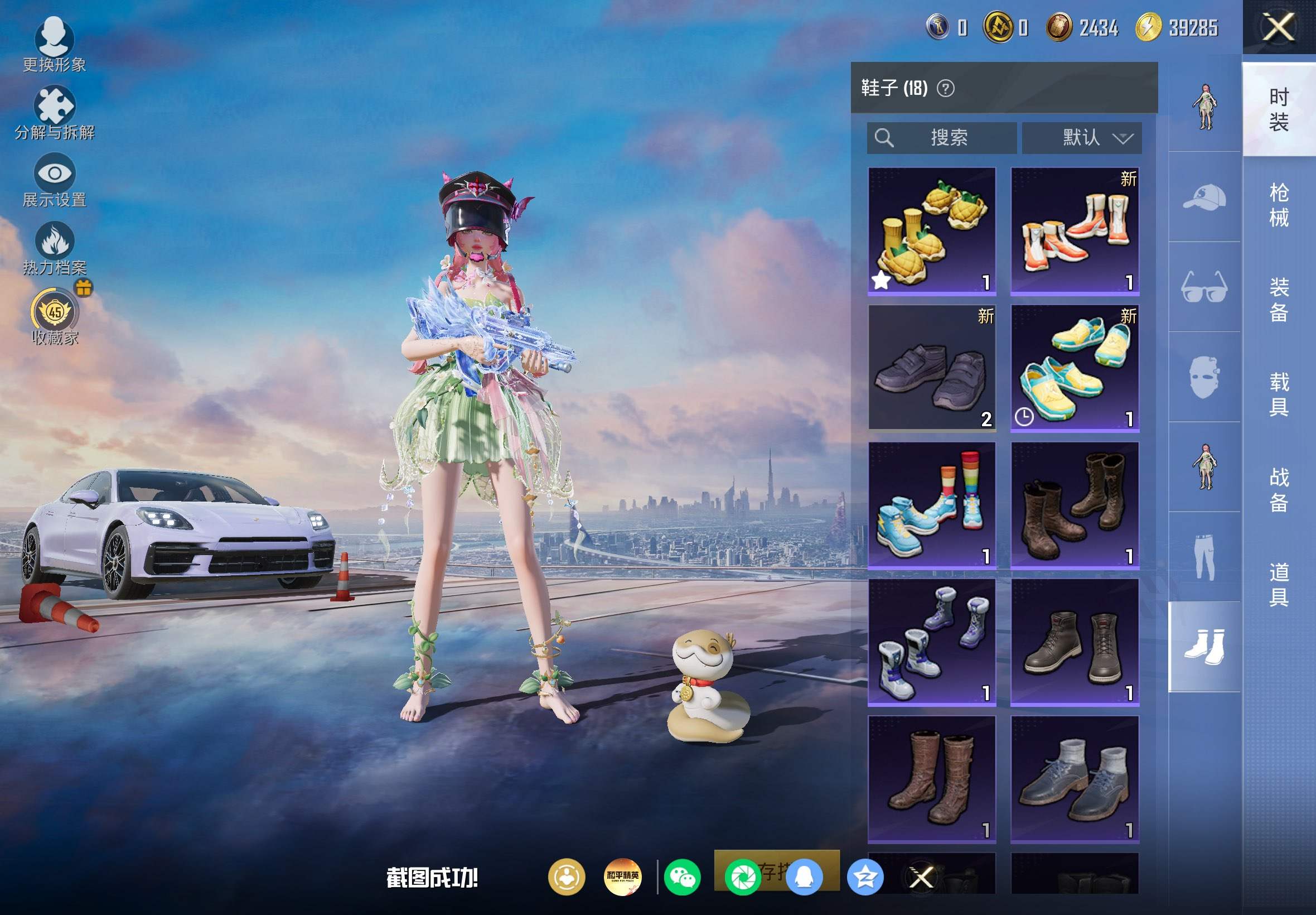Click the star badge on pineapple shoes
This screenshot has width=1316, height=915.
click(880, 280)
